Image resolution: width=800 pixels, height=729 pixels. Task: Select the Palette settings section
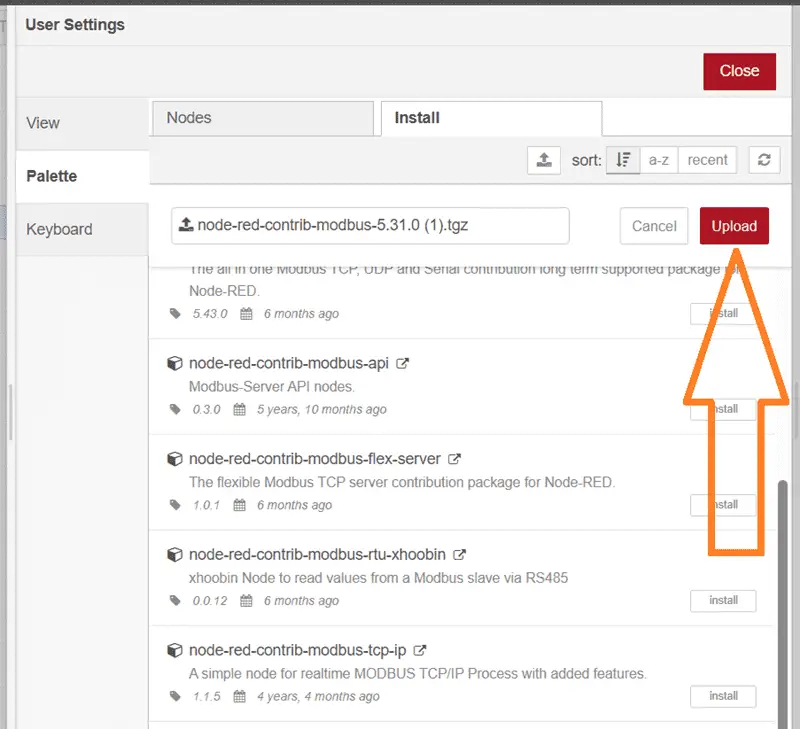(x=82, y=176)
